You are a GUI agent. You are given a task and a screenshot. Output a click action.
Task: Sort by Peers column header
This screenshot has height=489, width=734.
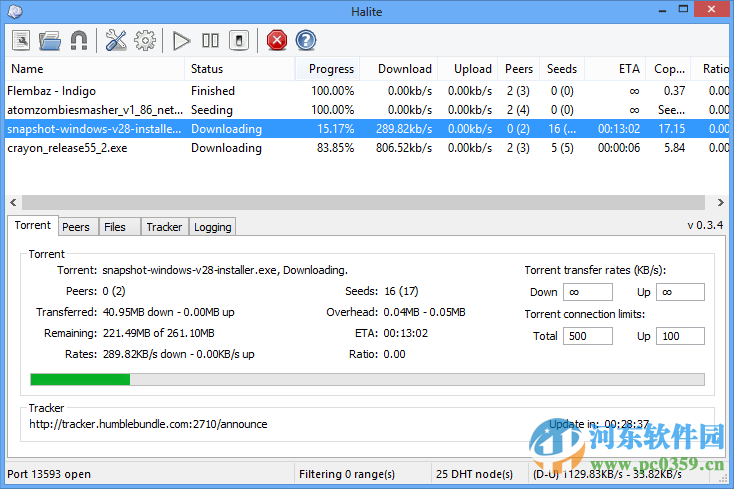(519, 69)
